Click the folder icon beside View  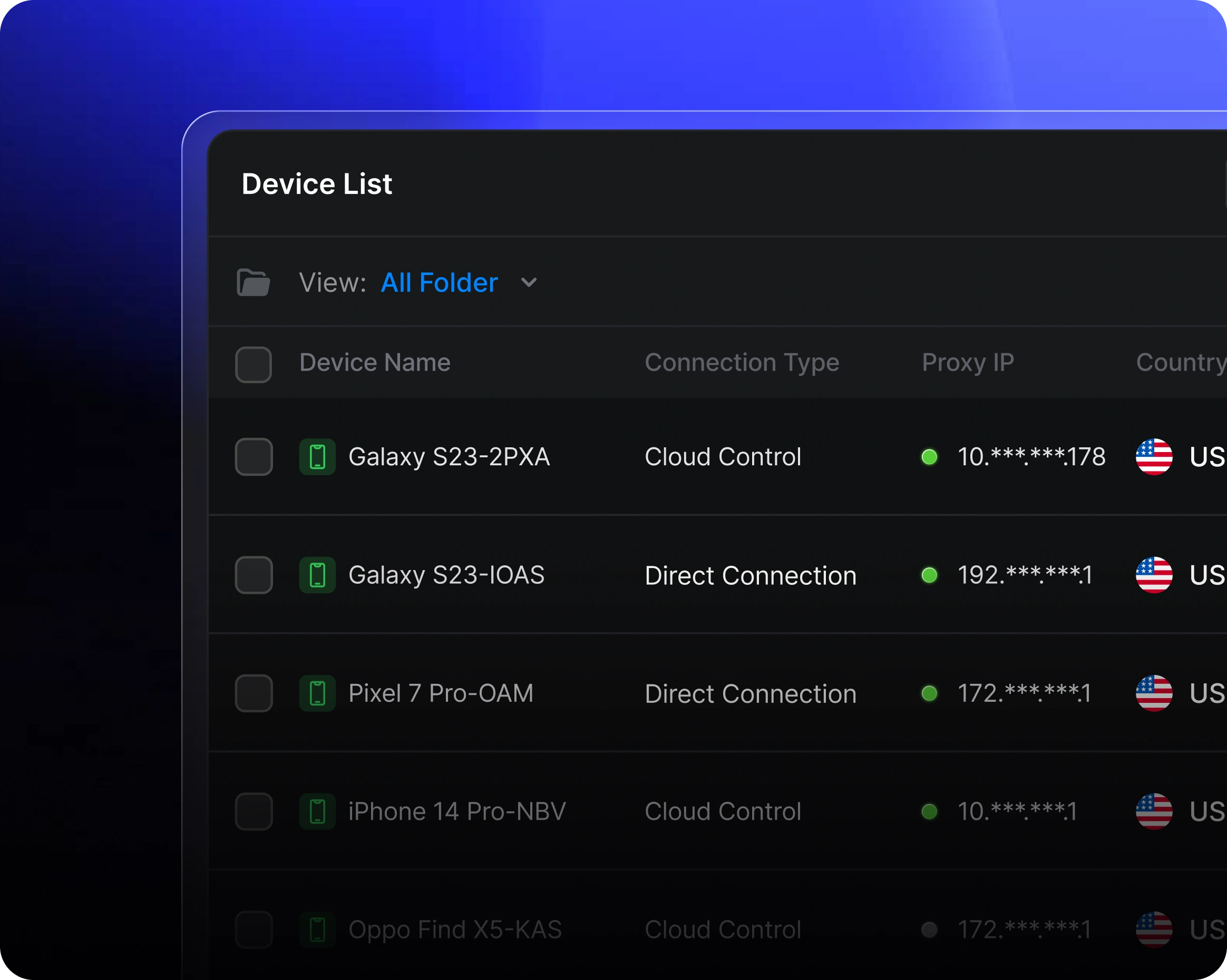pyautogui.click(x=254, y=282)
